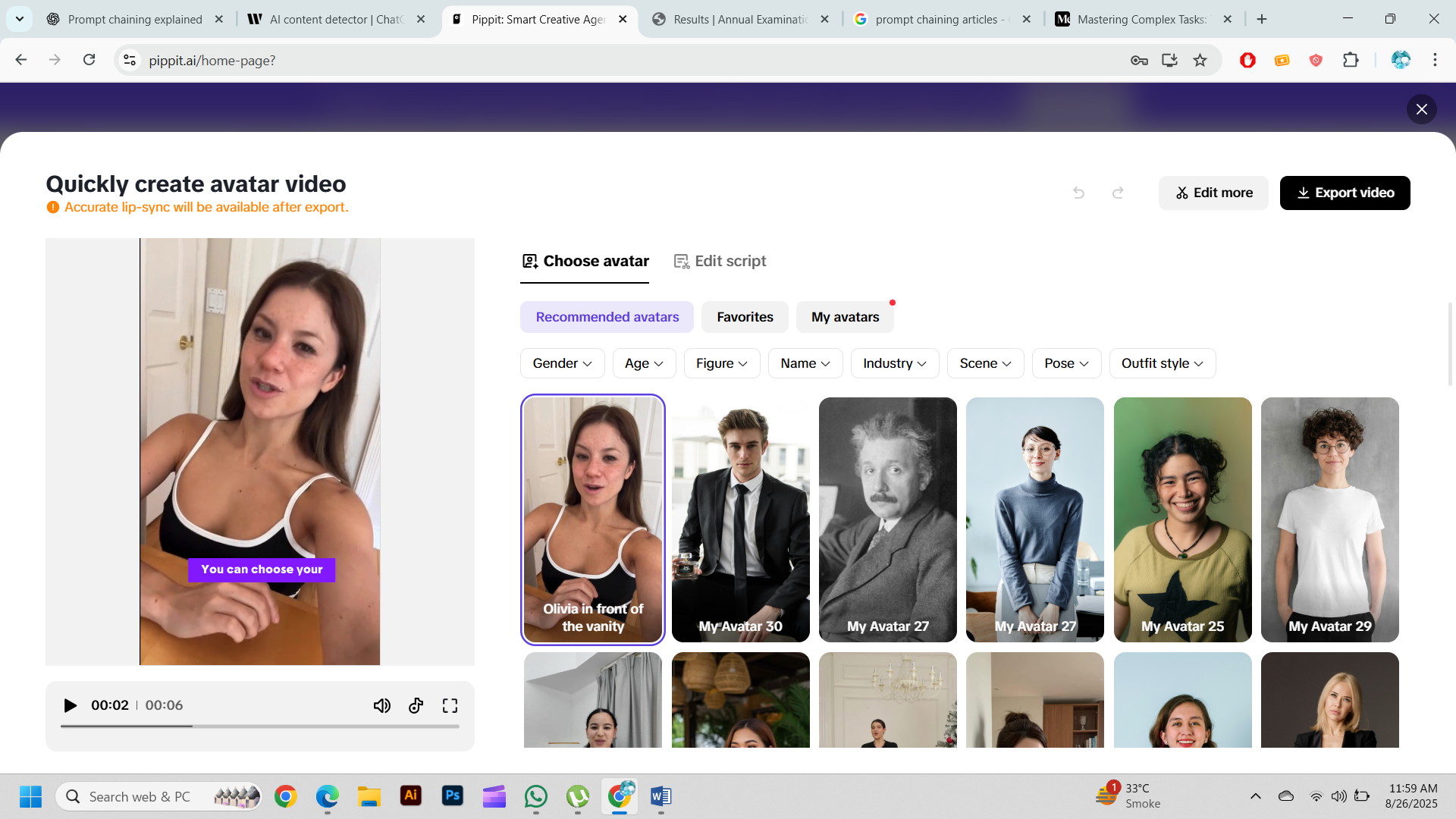Click the redo arrow icon
Image resolution: width=1456 pixels, height=819 pixels.
(1118, 193)
